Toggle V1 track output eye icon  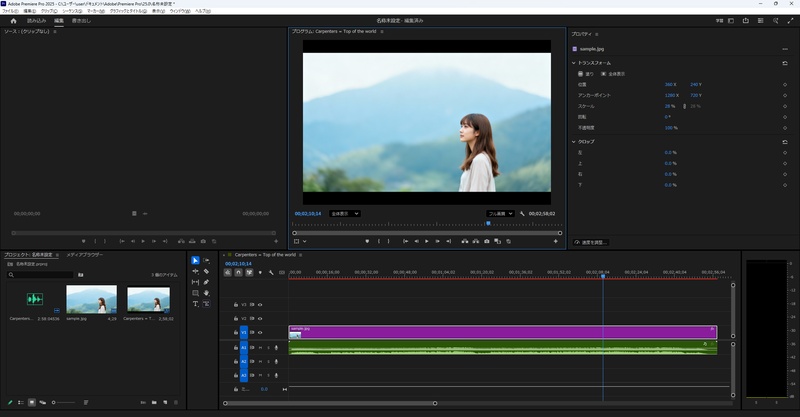pyautogui.click(x=260, y=332)
